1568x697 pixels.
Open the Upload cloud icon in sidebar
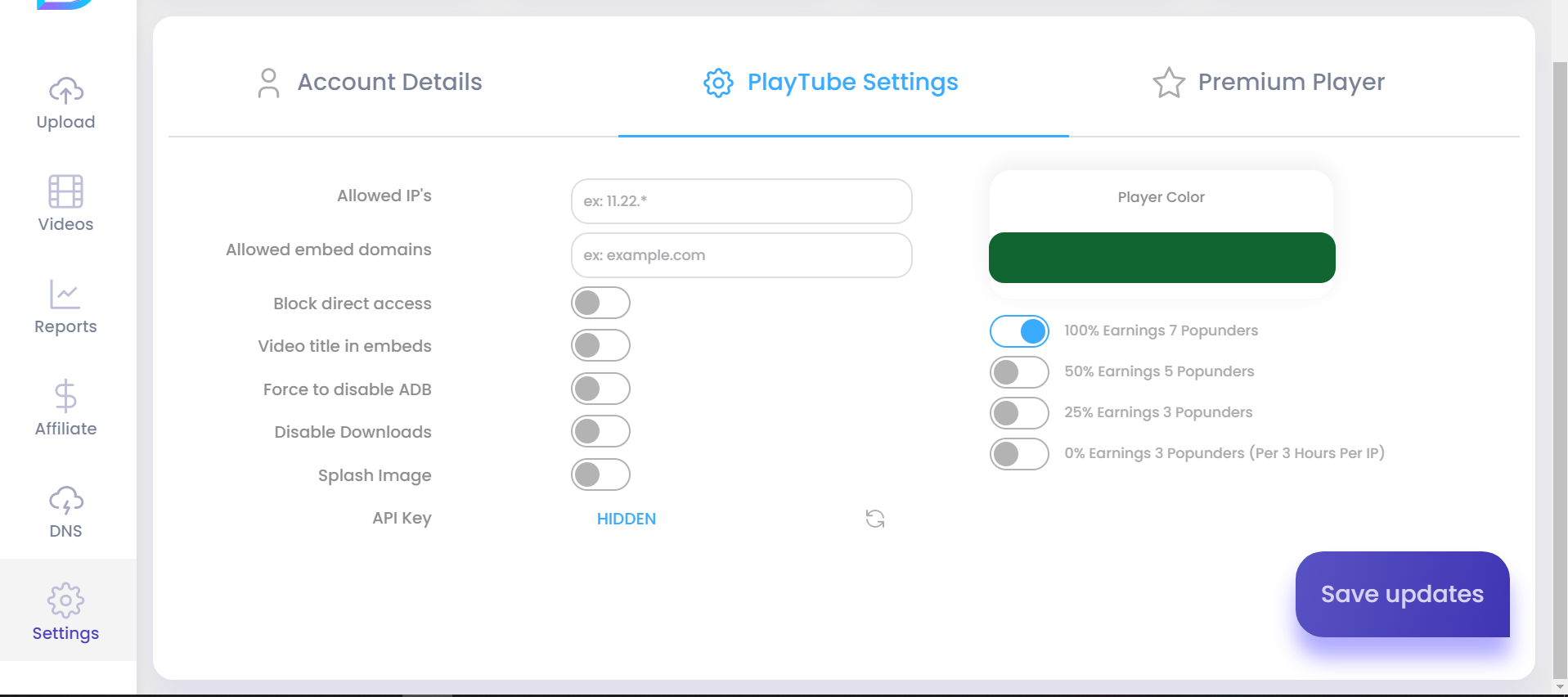point(65,91)
